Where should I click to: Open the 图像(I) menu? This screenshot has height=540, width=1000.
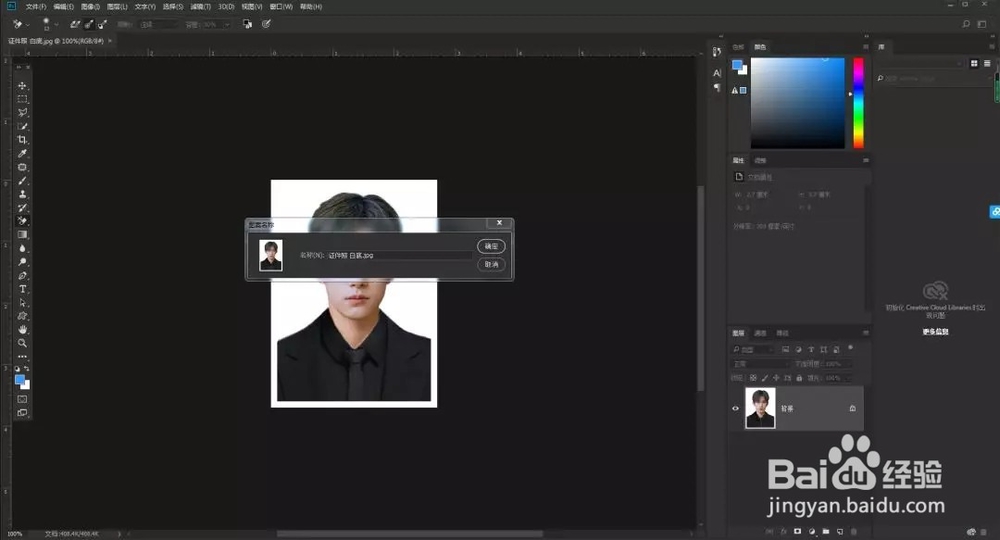[92, 7]
